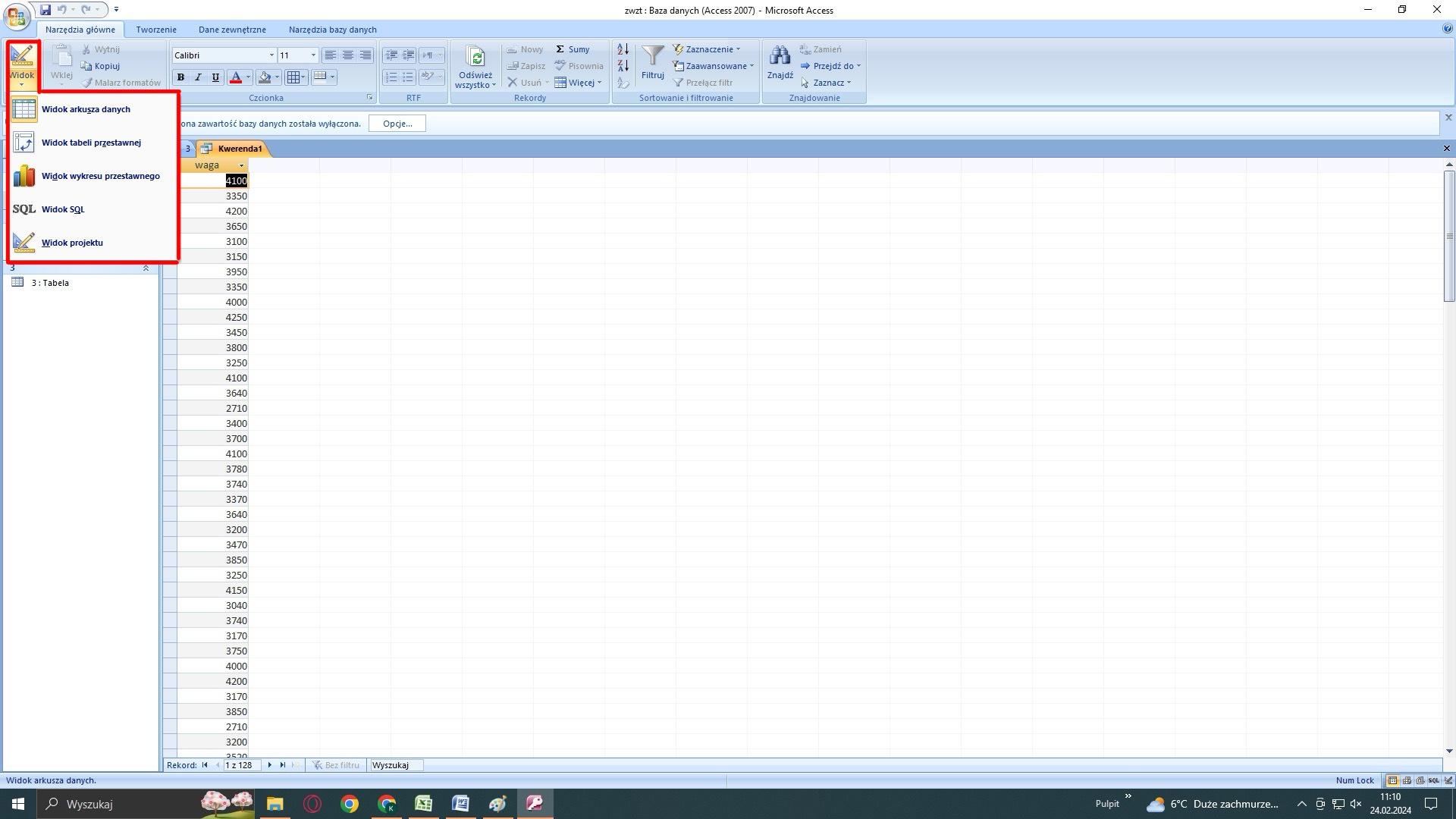Click the vertical scrollbar thumb
The image size is (1456, 819).
[x=1449, y=236]
